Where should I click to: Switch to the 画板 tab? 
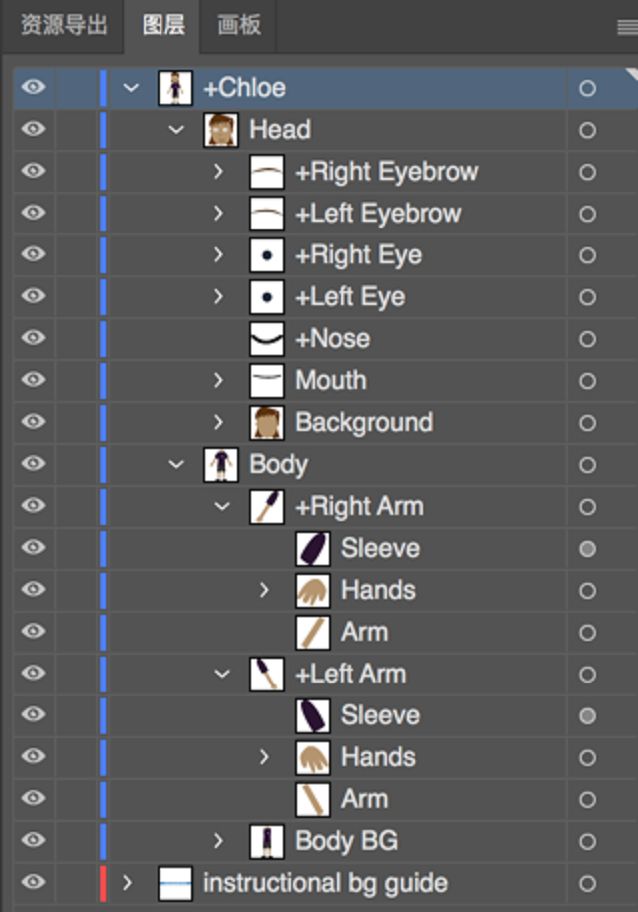coord(239,25)
